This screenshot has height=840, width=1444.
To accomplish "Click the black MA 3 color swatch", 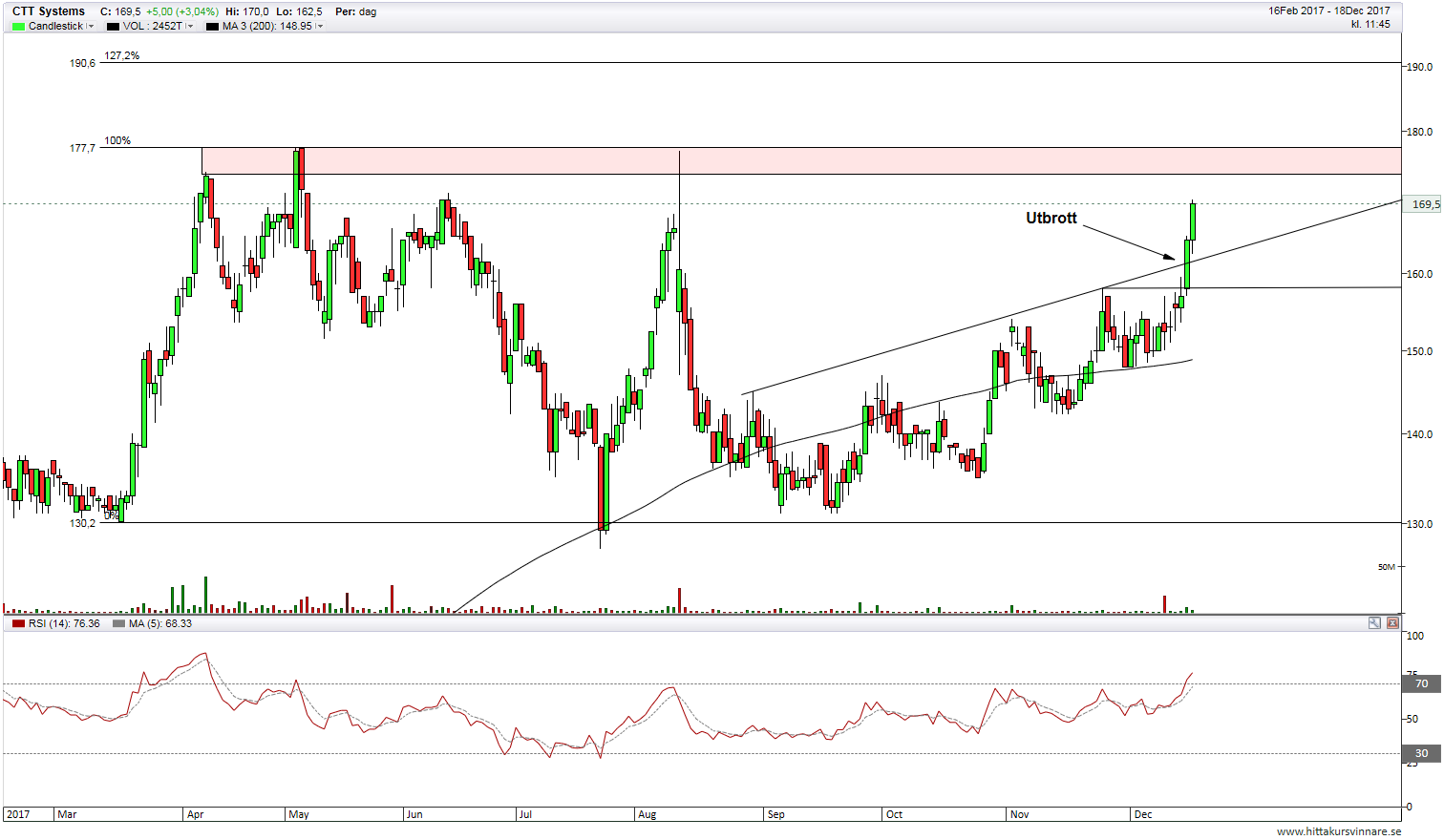I will click(212, 26).
